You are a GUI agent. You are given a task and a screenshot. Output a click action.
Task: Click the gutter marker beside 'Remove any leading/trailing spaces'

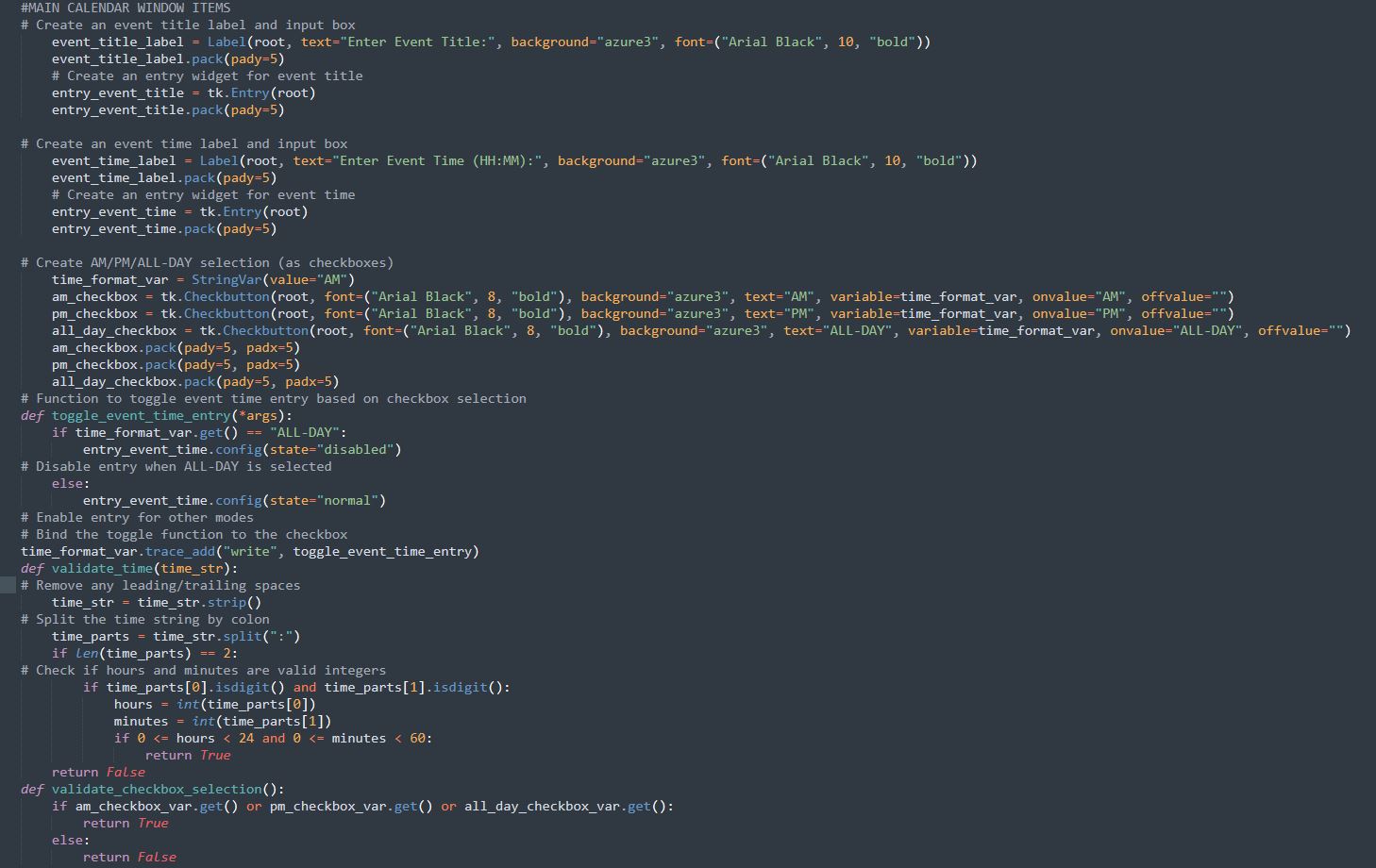(8, 585)
